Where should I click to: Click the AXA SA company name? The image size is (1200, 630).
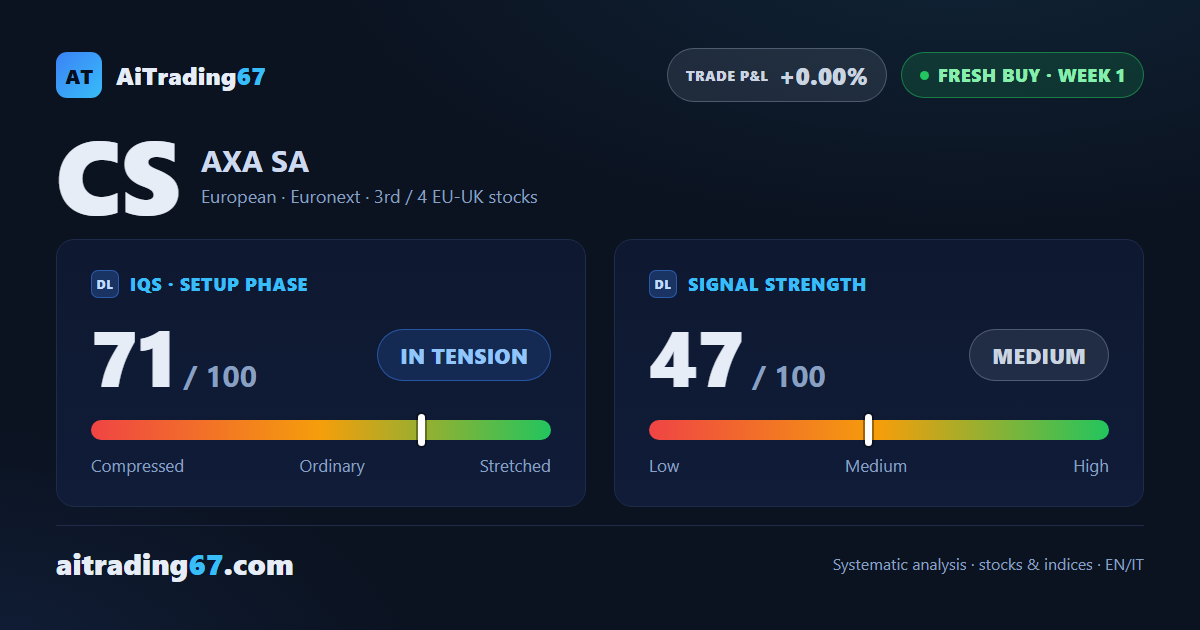[x=255, y=162]
